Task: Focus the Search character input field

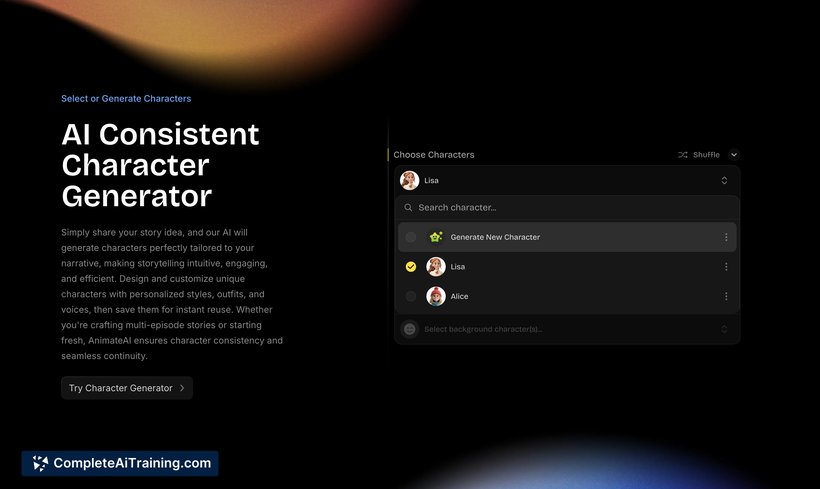Action: (567, 208)
